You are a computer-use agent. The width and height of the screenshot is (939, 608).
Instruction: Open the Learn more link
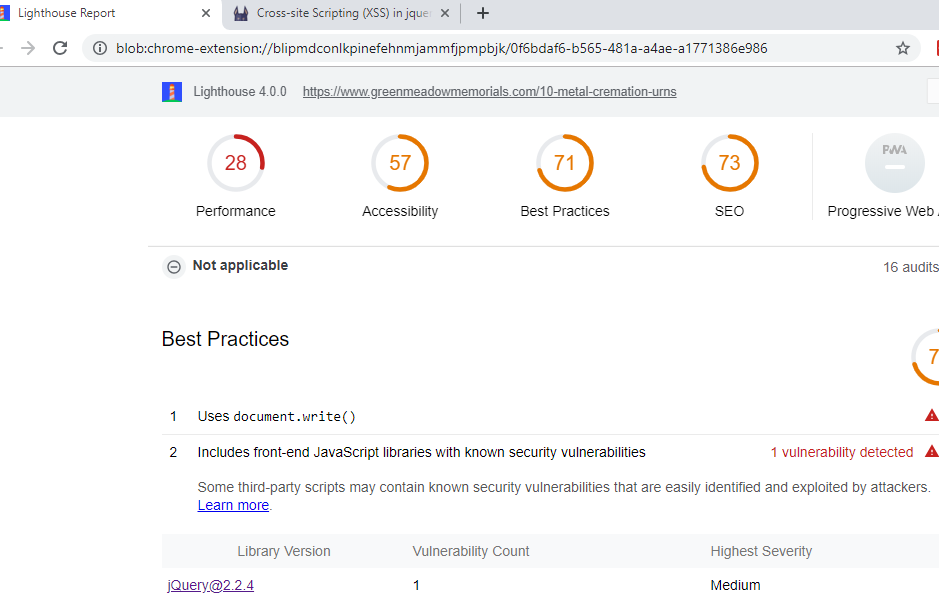point(232,505)
